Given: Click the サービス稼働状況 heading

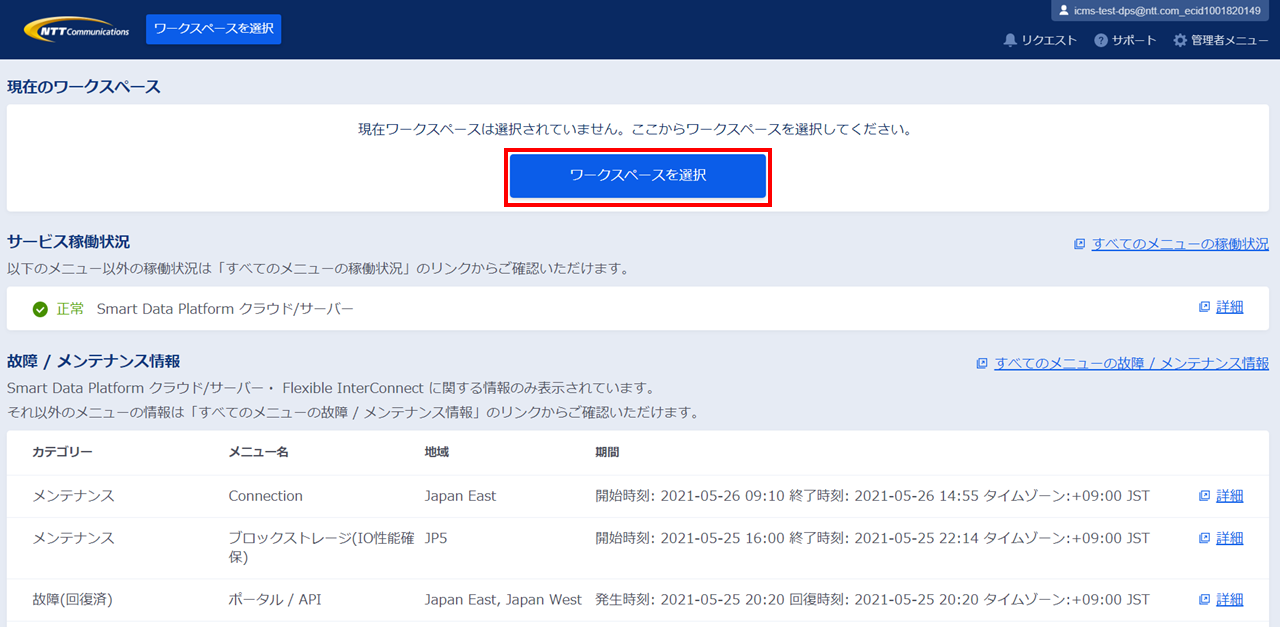Looking at the screenshot, I should click(x=68, y=242).
